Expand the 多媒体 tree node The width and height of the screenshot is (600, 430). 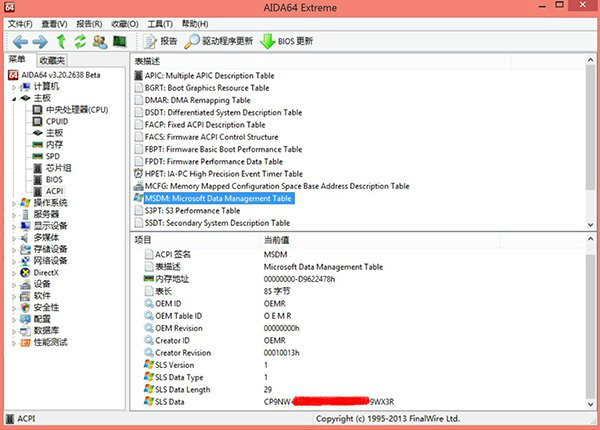pyautogui.click(x=14, y=238)
